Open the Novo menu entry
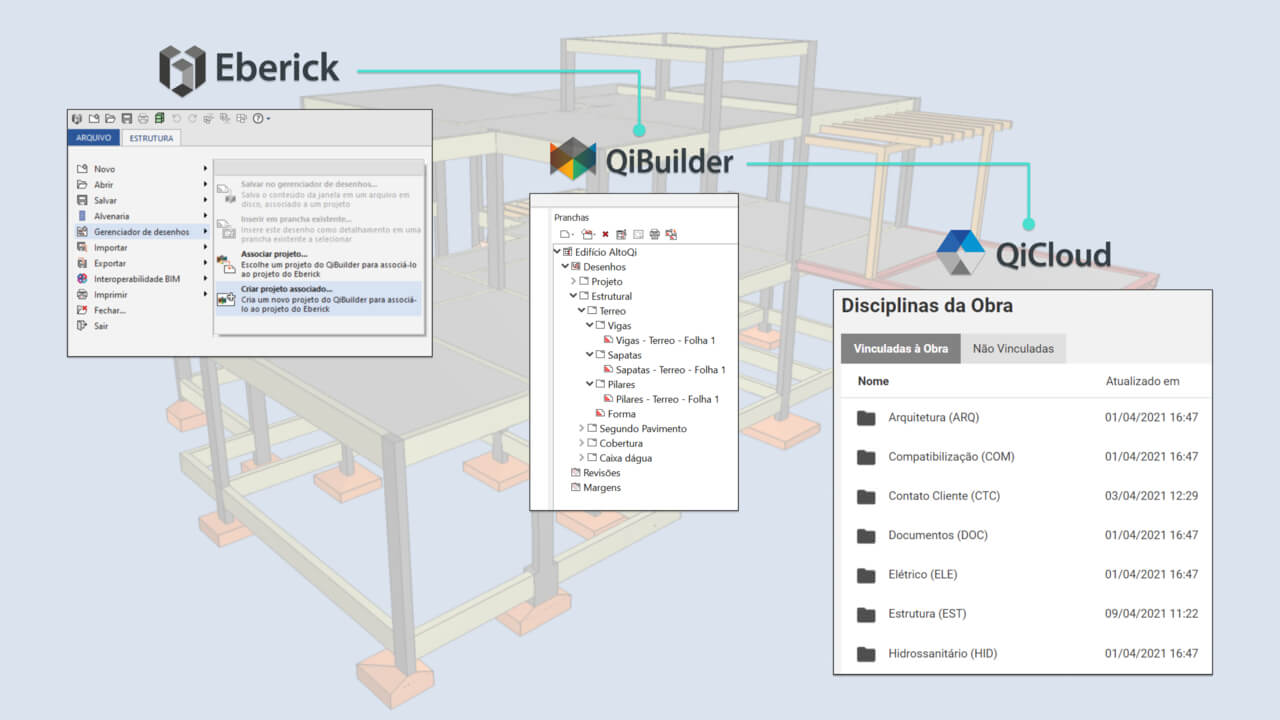The height and width of the screenshot is (720, 1280). tap(144, 169)
